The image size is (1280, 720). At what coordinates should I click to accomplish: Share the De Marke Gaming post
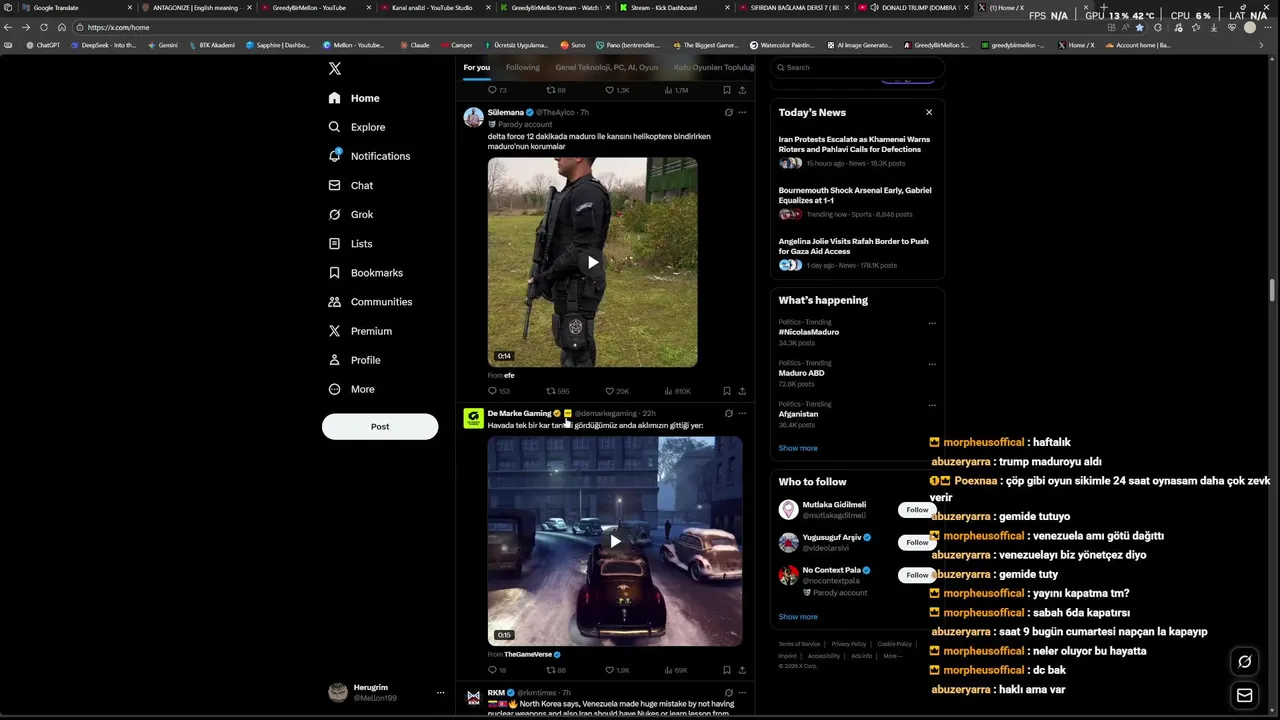pos(742,670)
